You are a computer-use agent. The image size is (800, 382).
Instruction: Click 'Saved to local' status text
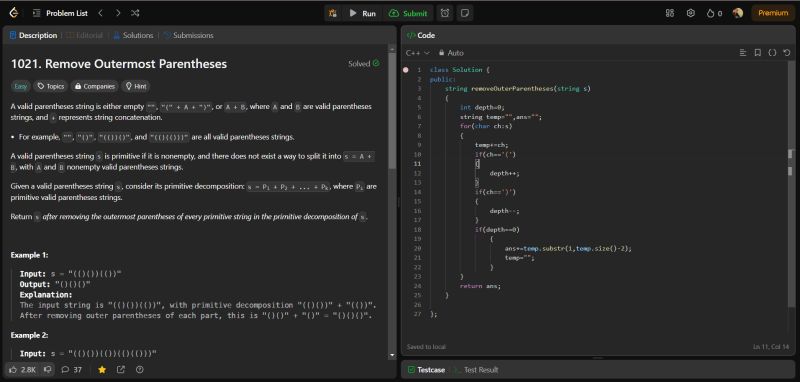pos(426,347)
